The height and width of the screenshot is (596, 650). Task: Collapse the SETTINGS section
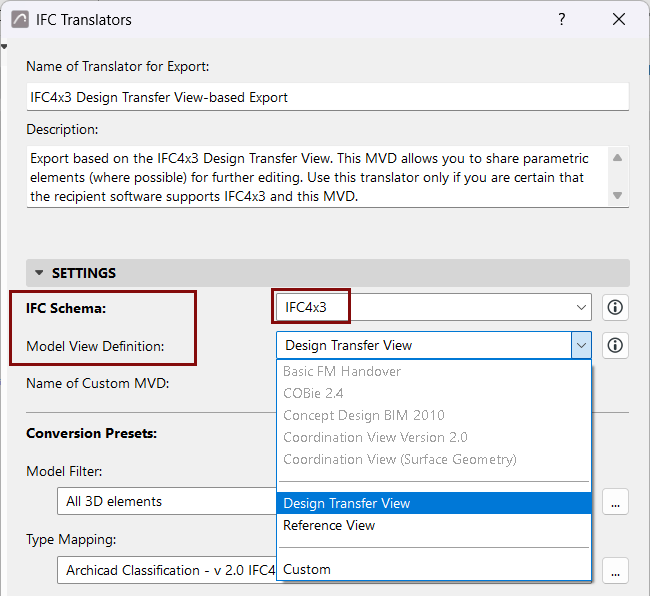pos(39,273)
